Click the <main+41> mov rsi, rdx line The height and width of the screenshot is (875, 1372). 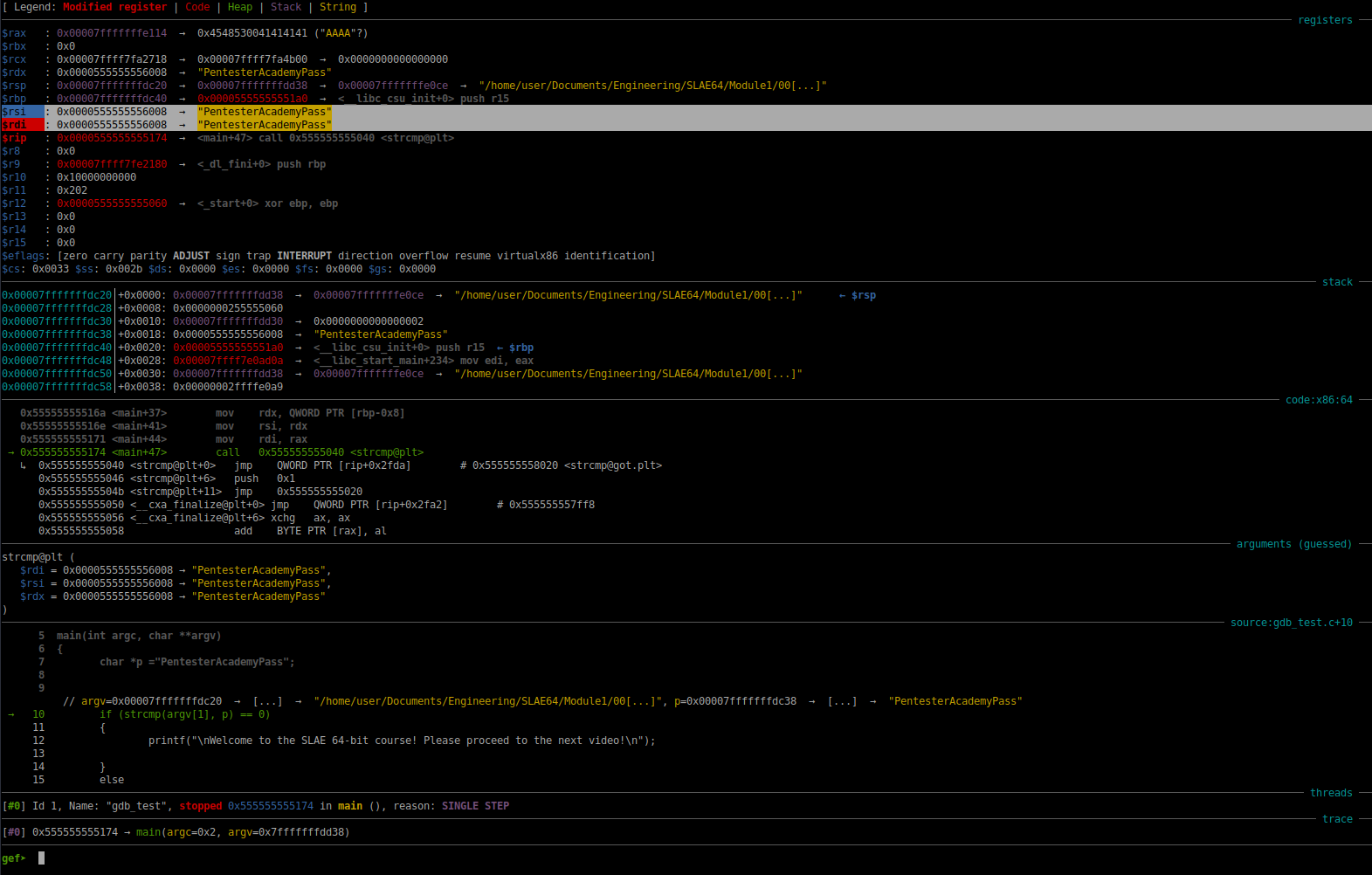(164, 426)
